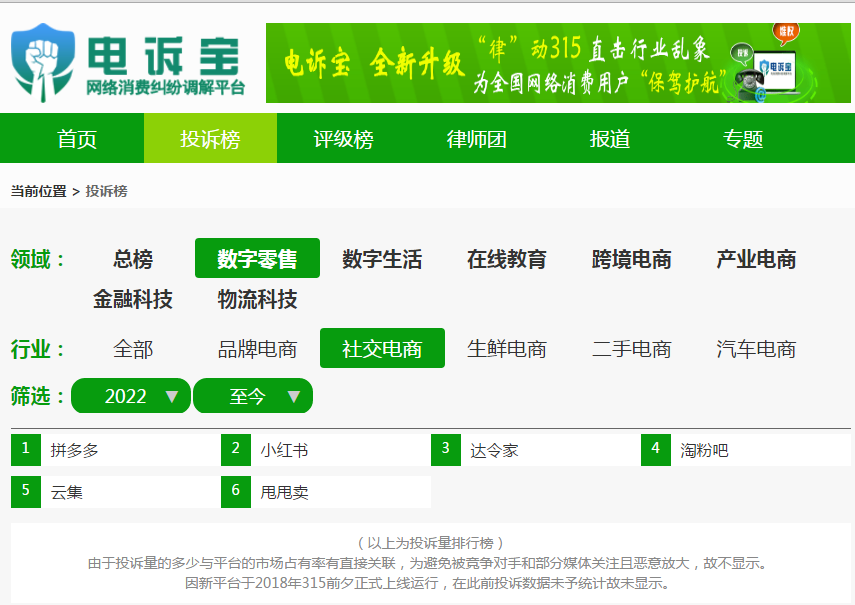Image resolution: width=855 pixels, height=605 pixels.
Task: Open 律师团 in navigation bar
Action: 477,138
